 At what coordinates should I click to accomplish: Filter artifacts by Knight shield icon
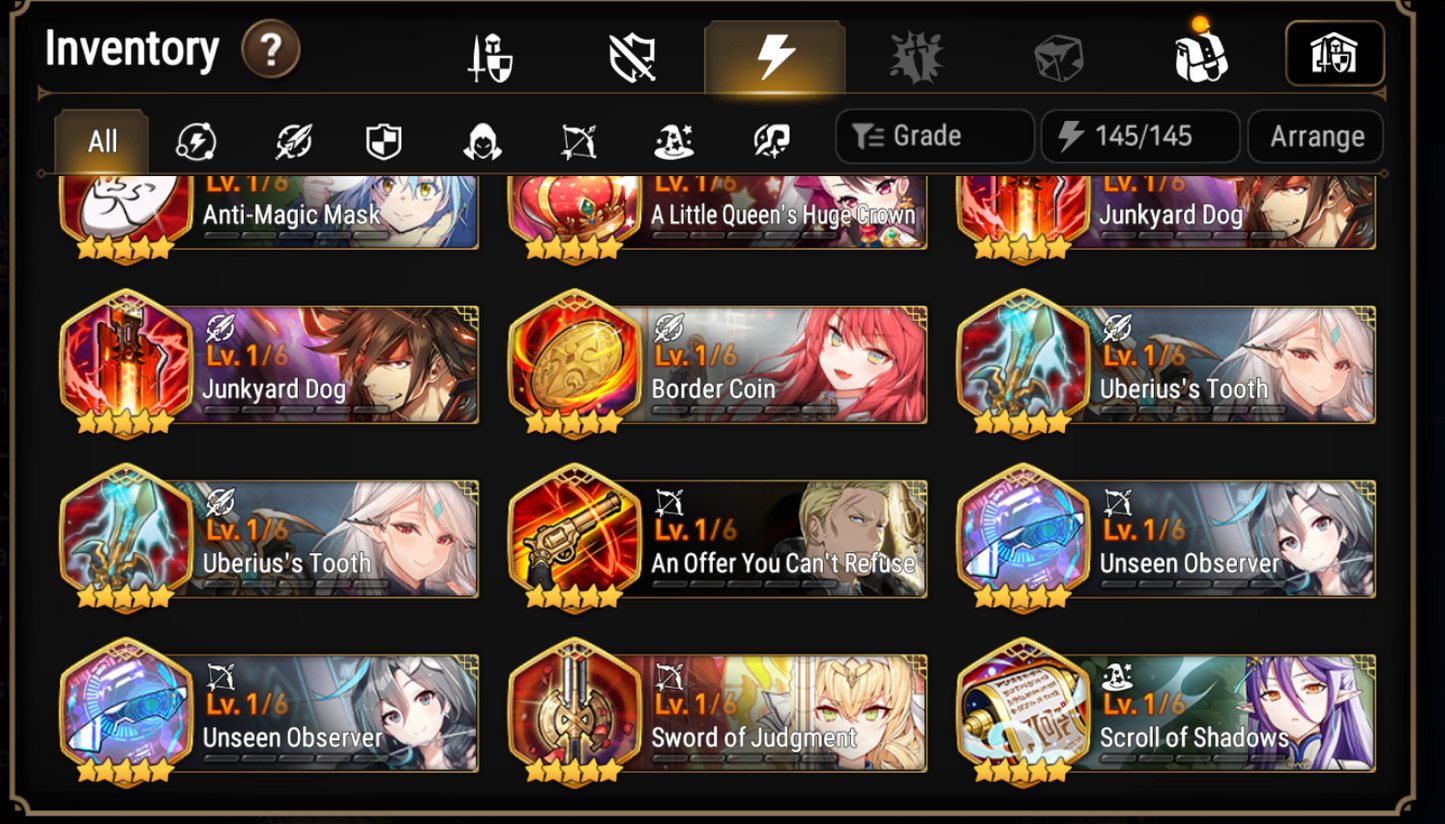[384, 142]
